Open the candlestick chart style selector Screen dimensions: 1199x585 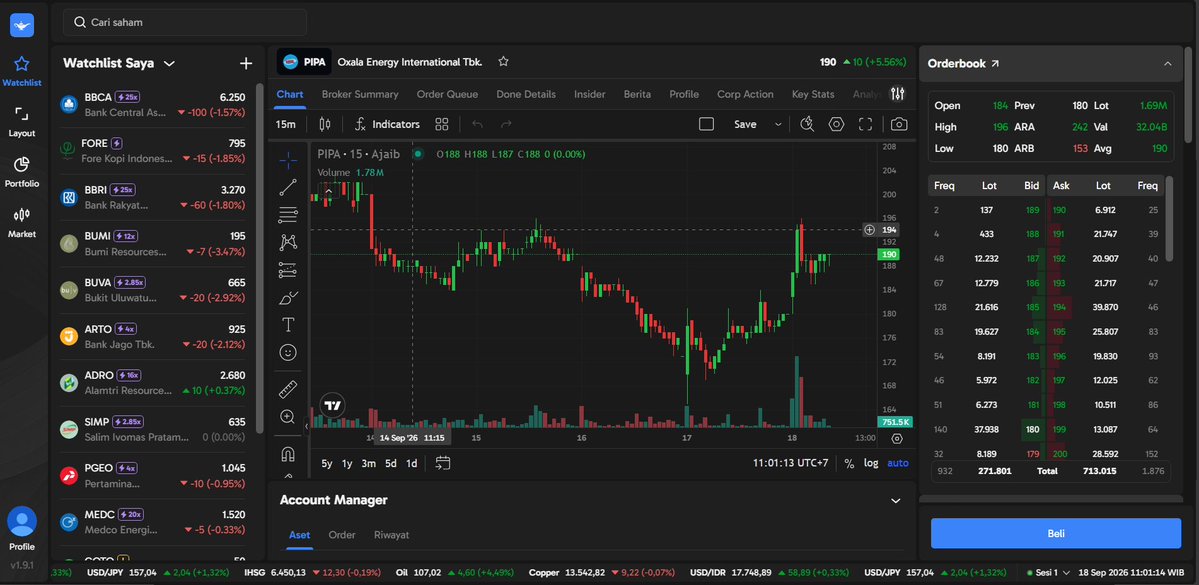[324, 124]
